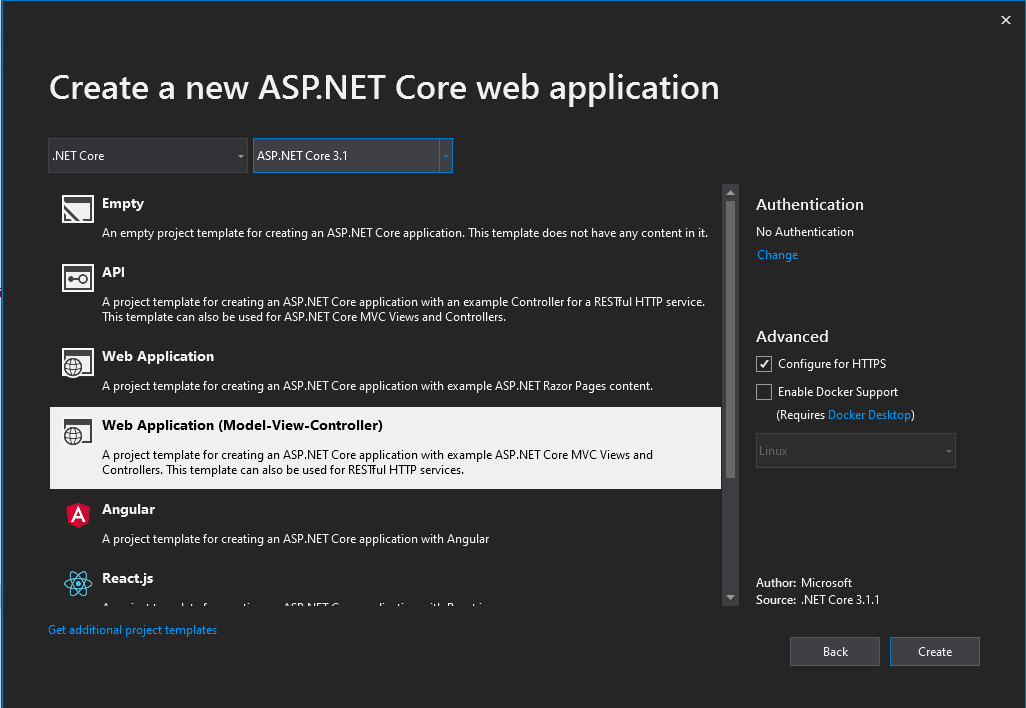Enable Docker Support checkbox
1026x708 pixels.
click(x=764, y=392)
